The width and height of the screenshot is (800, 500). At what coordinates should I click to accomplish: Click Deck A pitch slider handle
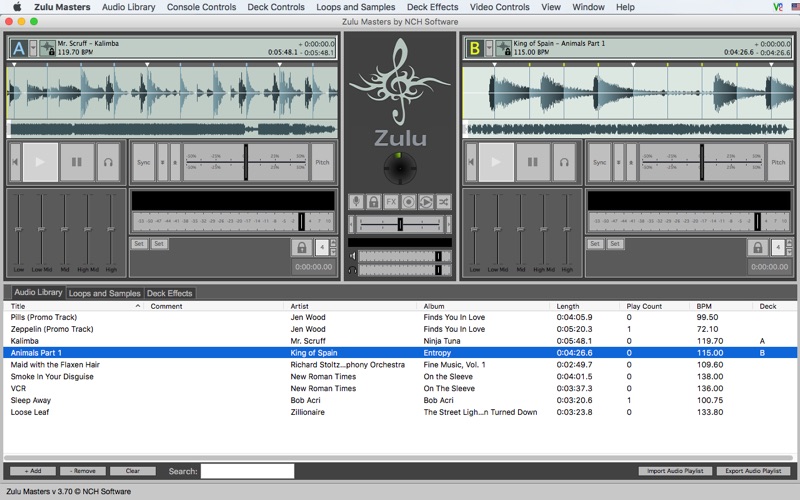click(246, 162)
